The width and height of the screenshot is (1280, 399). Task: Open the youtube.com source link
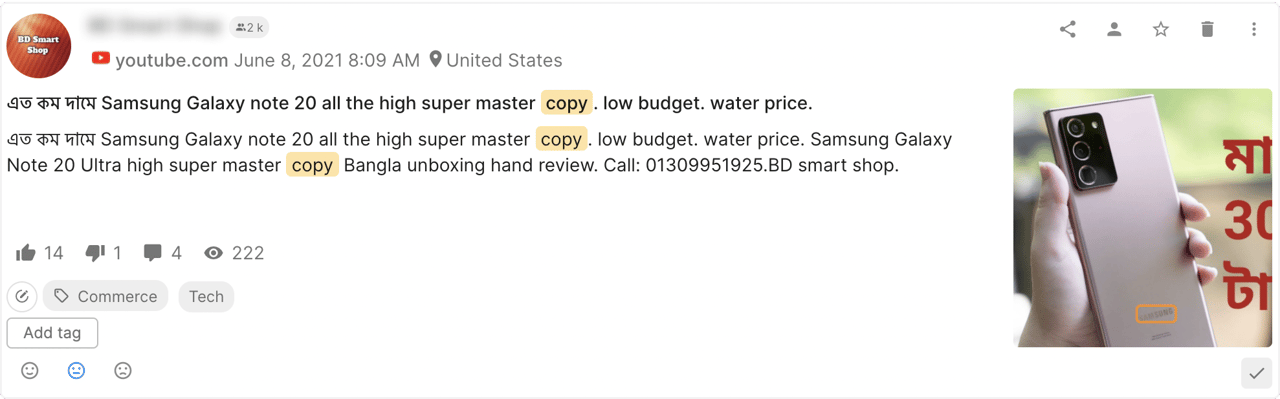[172, 60]
